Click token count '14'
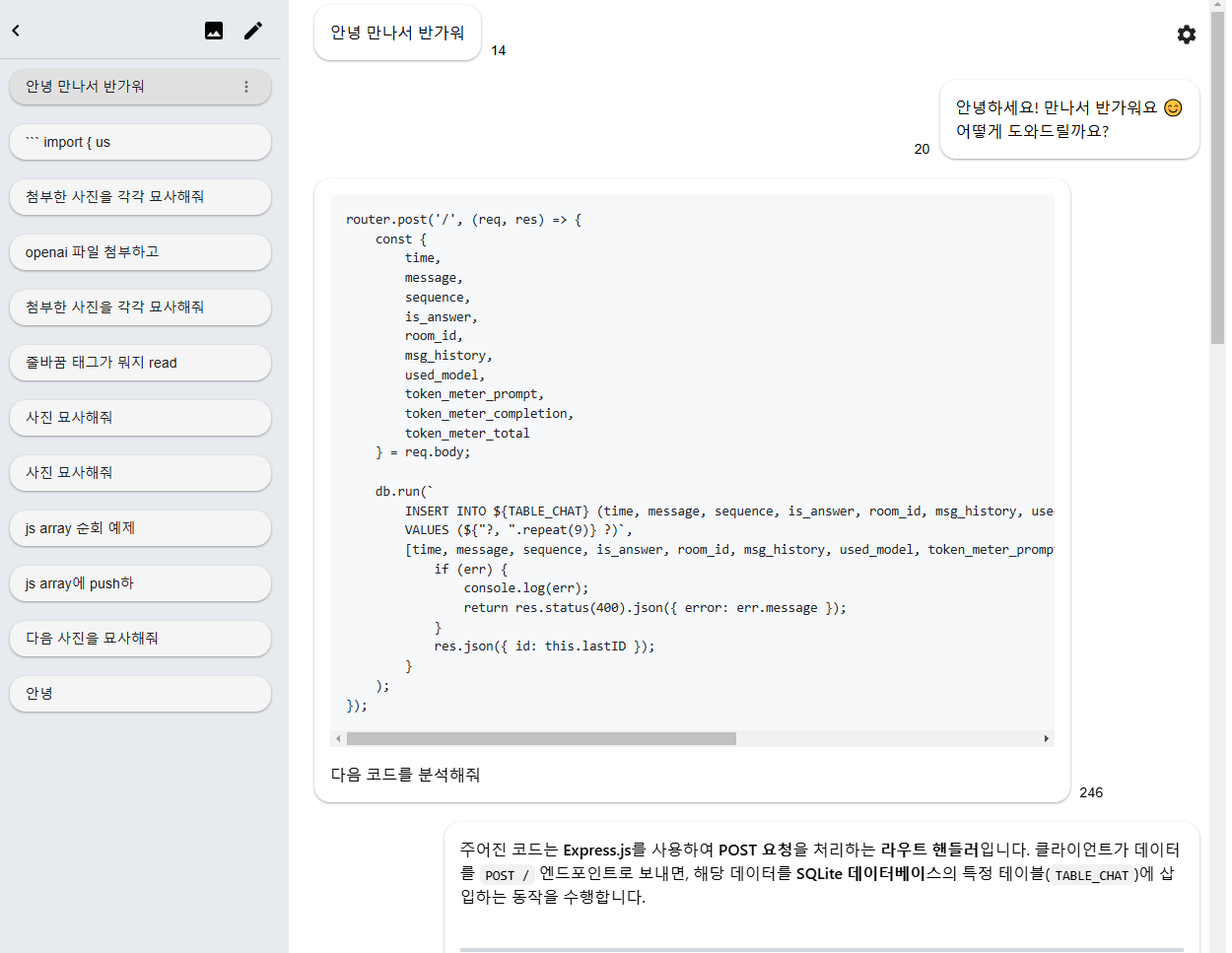The width and height of the screenshot is (1232, 953). tap(498, 50)
